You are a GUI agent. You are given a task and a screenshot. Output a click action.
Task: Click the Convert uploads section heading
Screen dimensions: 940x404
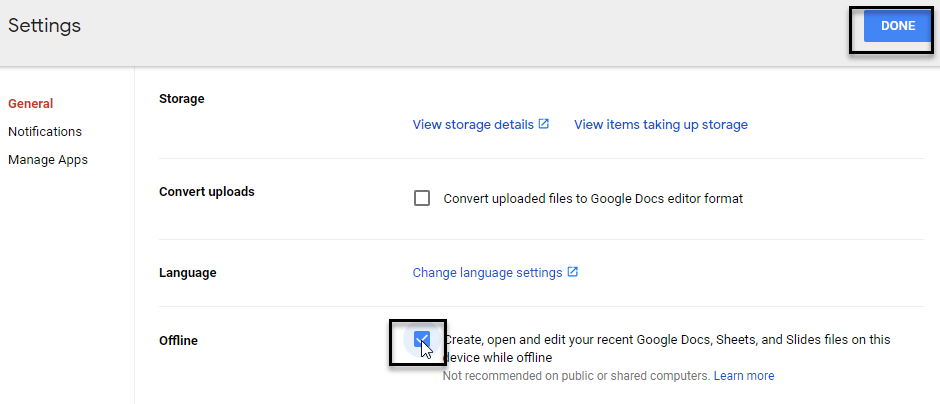[x=207, y=192]
